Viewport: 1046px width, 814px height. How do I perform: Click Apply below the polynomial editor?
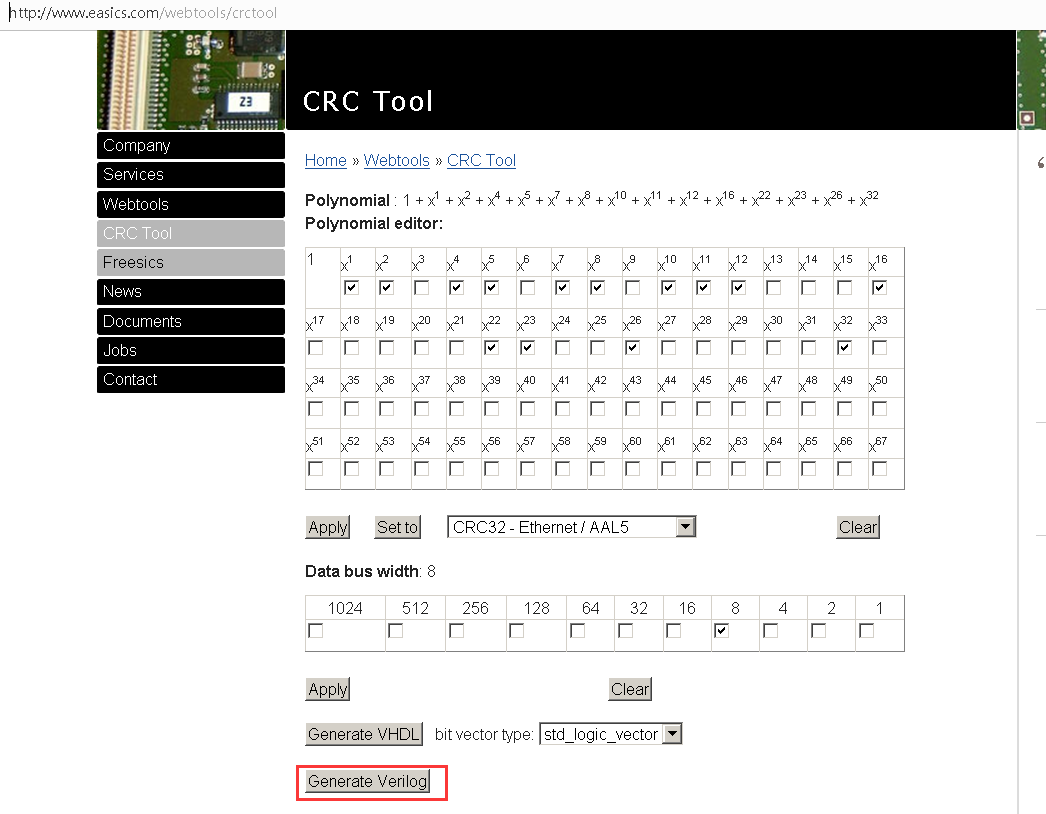point(328,527)
